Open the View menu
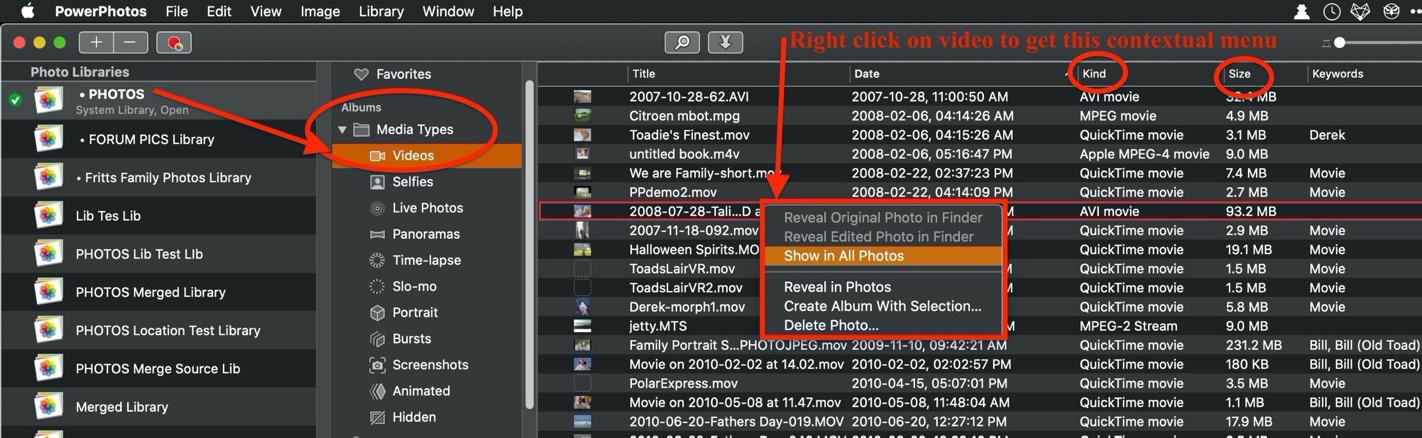The height and width of the screenshot is (438, 1422). coord(266,12)
